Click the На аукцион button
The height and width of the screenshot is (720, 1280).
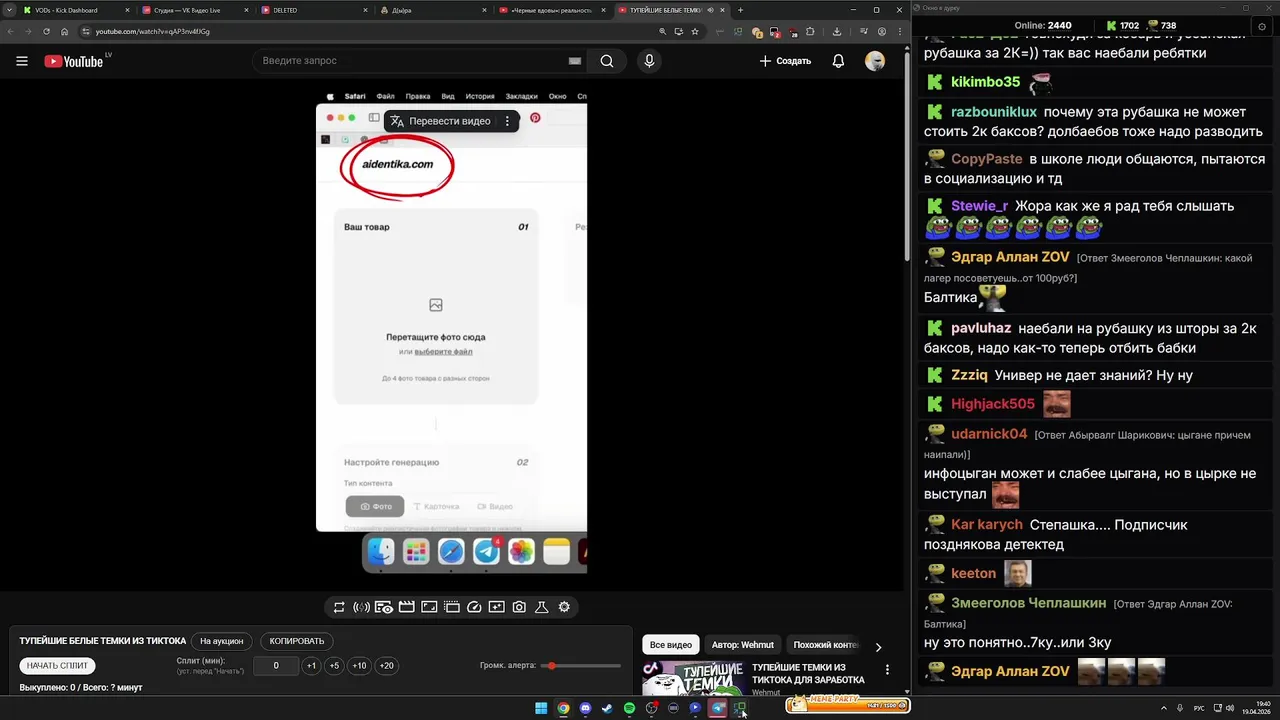(x=221, y=641)
